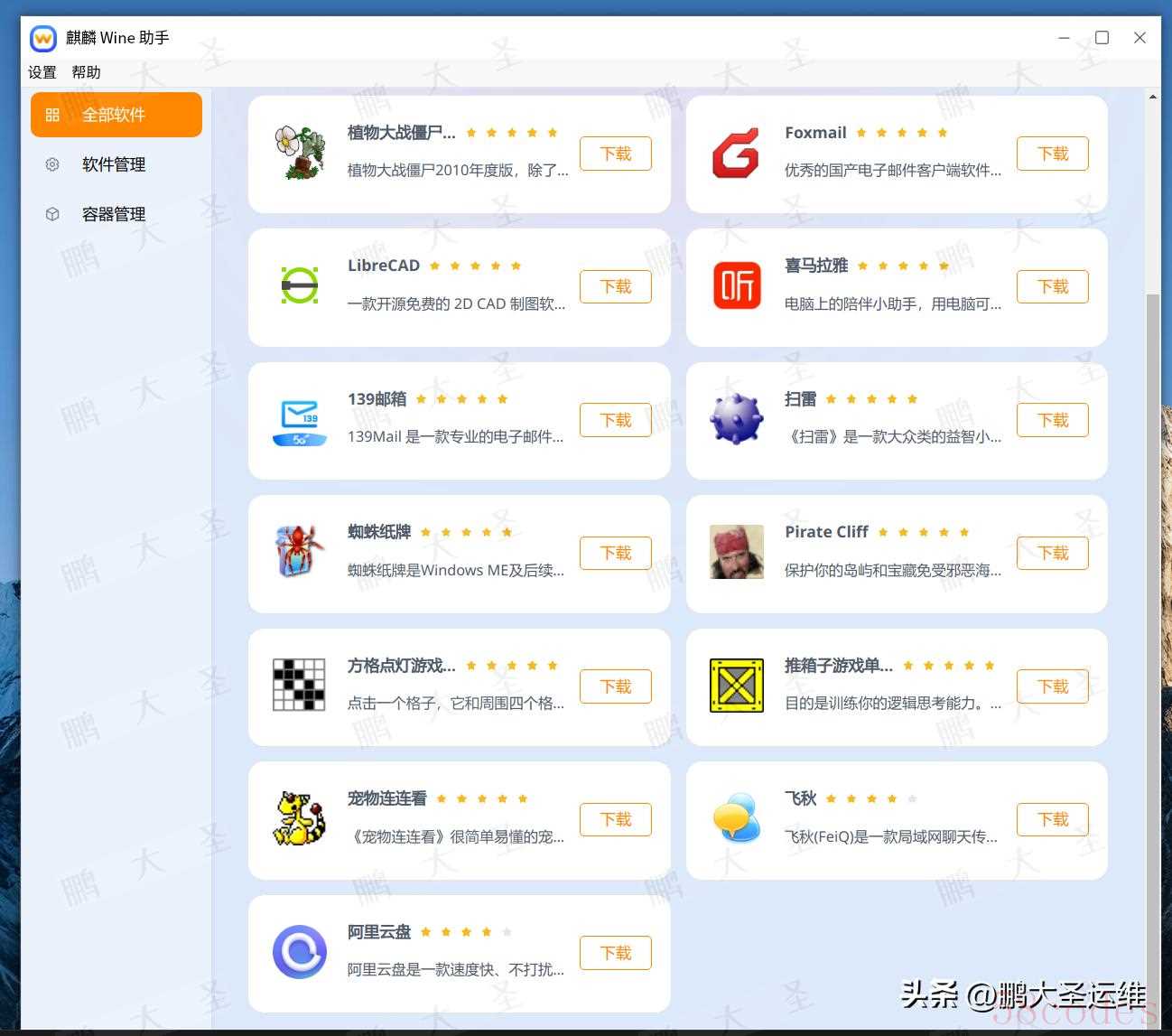This screenshot has height=1036, width=1172.
Task: Open the 设置 menu
Action: 42,72
